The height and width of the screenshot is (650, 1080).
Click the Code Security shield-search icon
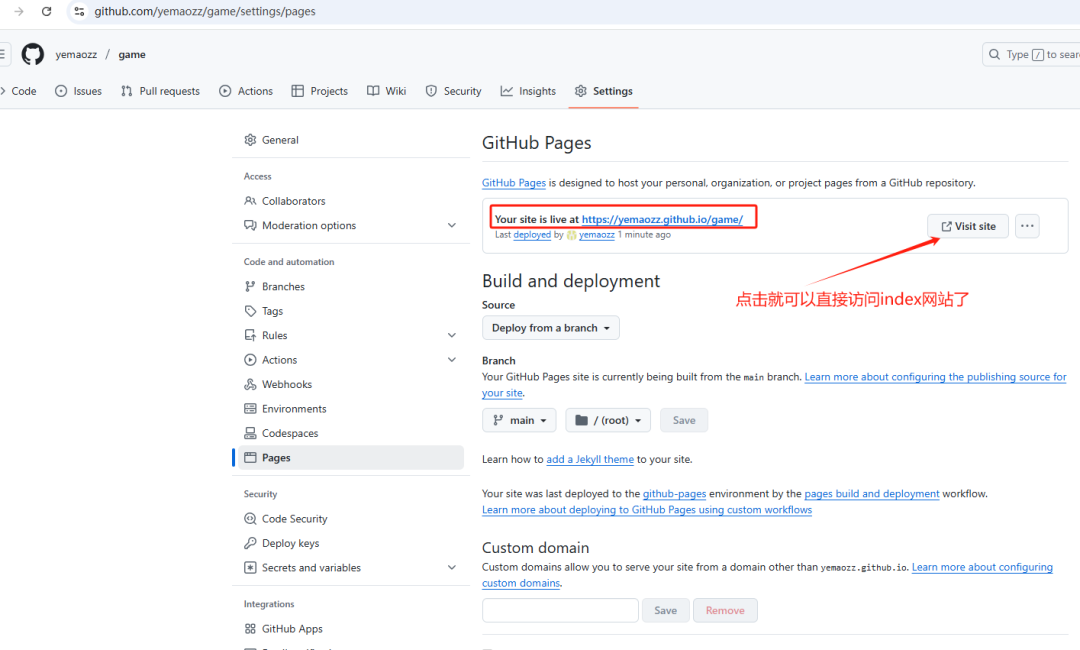(250, 519)
